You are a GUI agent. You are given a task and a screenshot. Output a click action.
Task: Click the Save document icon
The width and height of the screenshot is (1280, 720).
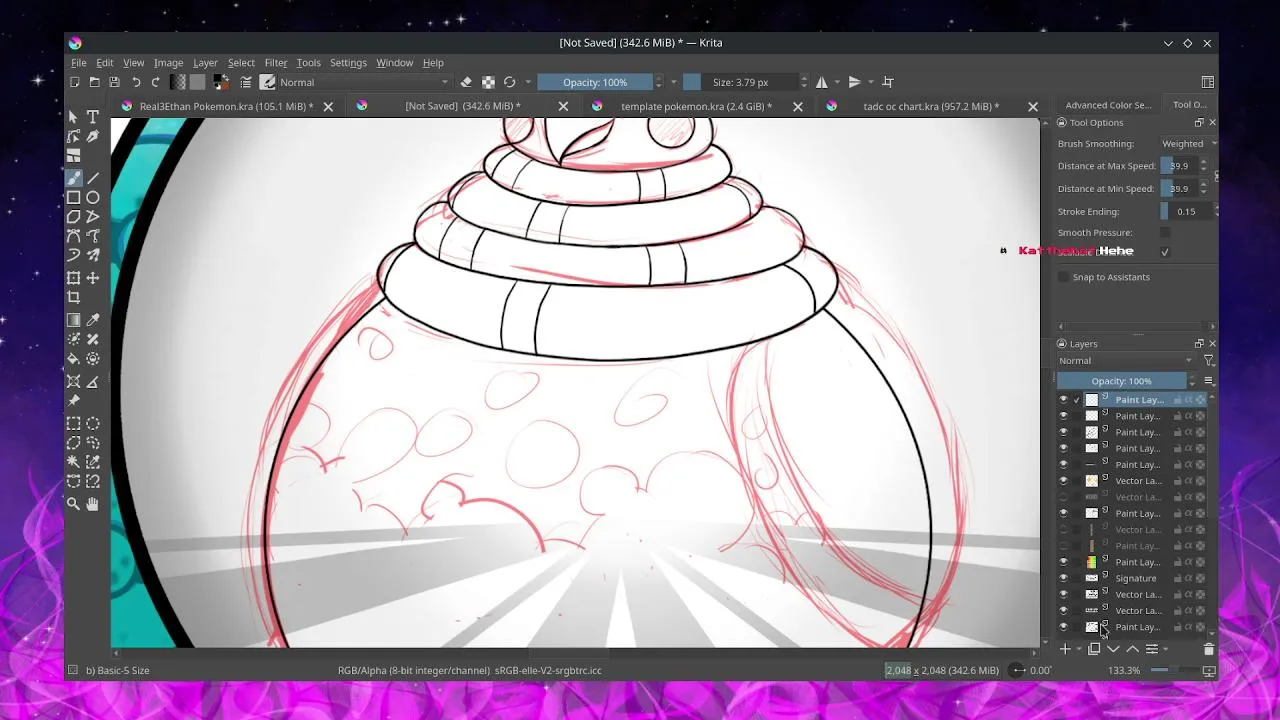pyautogui.click(x=115, y=82)
